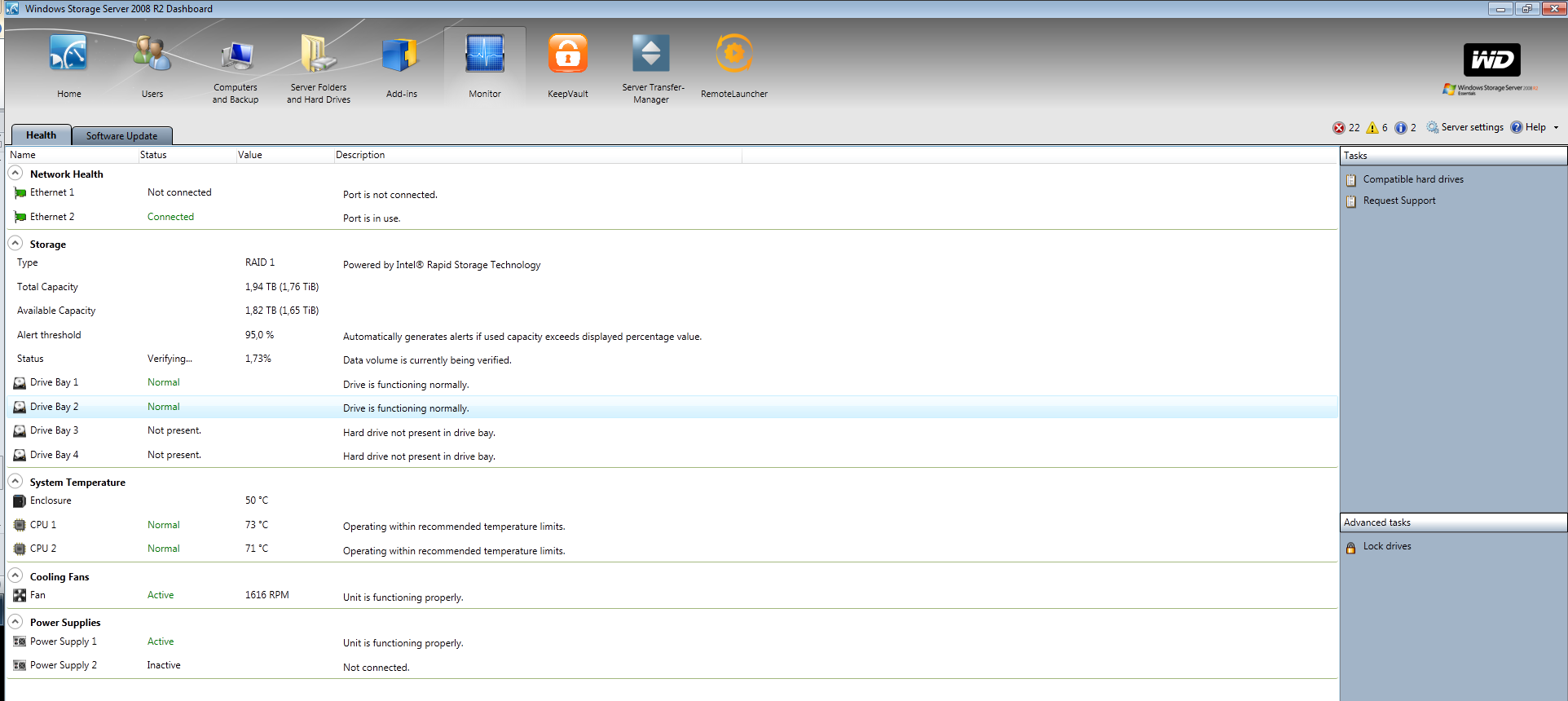Select the Enclosure temperature icon

[20, 500]
